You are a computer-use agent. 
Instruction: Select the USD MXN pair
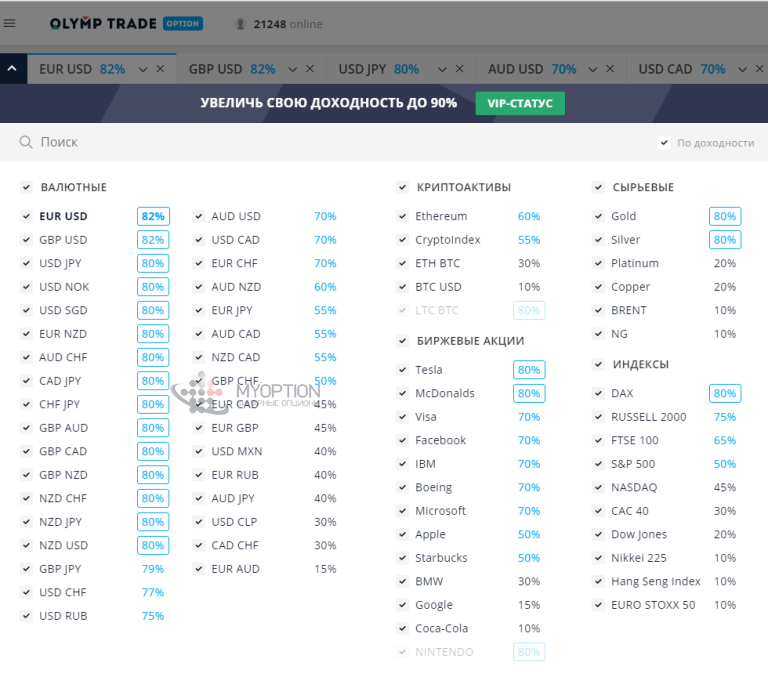click(237, 451)
